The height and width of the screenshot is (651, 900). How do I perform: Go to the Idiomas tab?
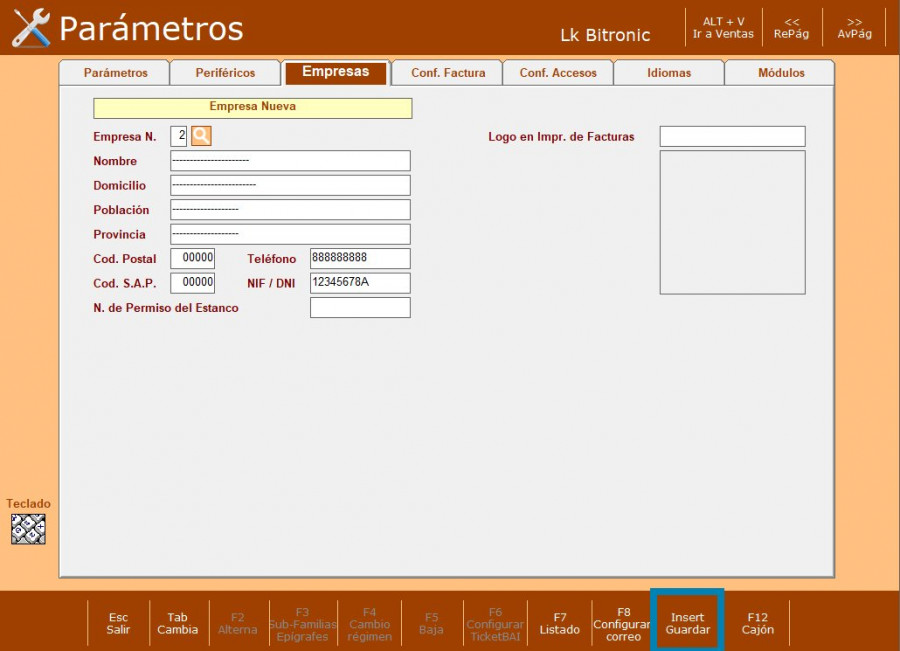click(668, 73)
